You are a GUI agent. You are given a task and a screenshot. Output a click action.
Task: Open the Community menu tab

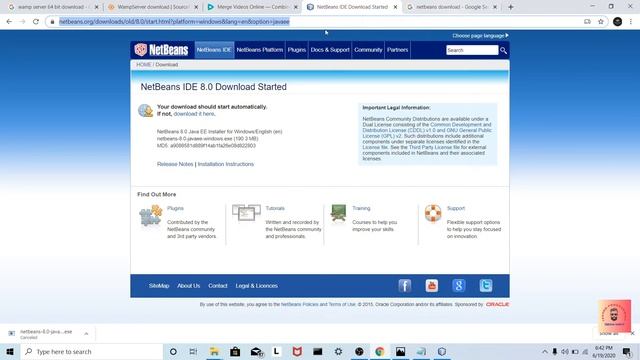coord(368,50)
